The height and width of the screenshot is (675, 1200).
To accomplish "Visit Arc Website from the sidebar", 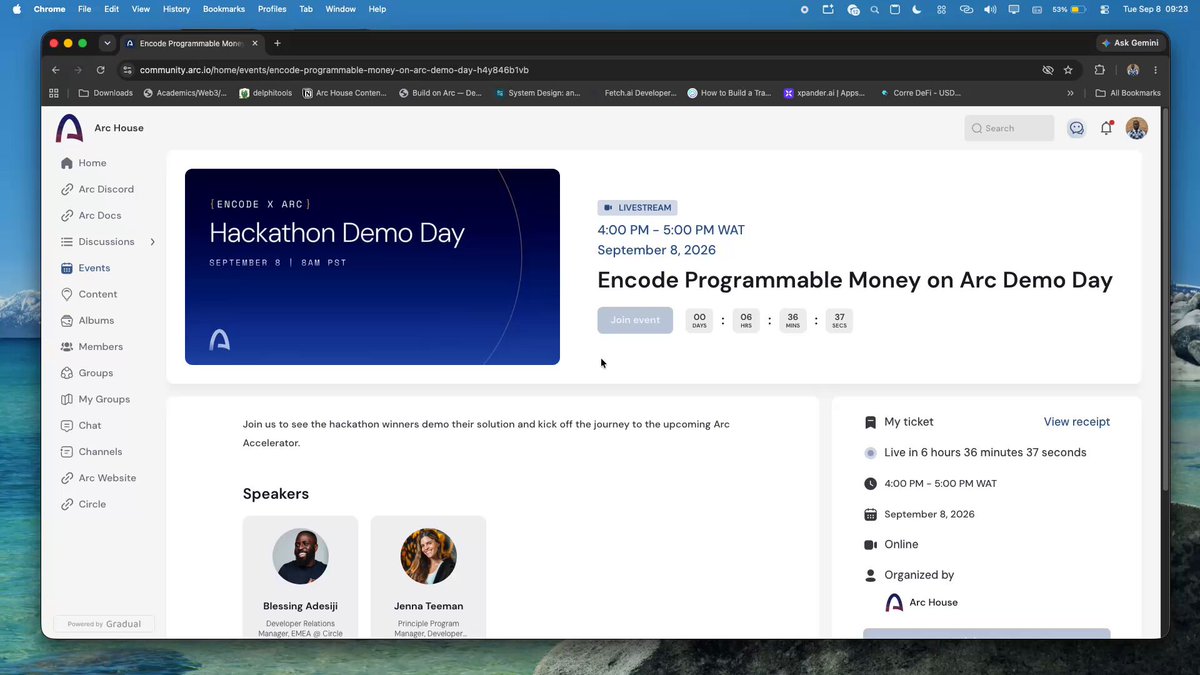I will pyautogui.click(x=98, y=478).
